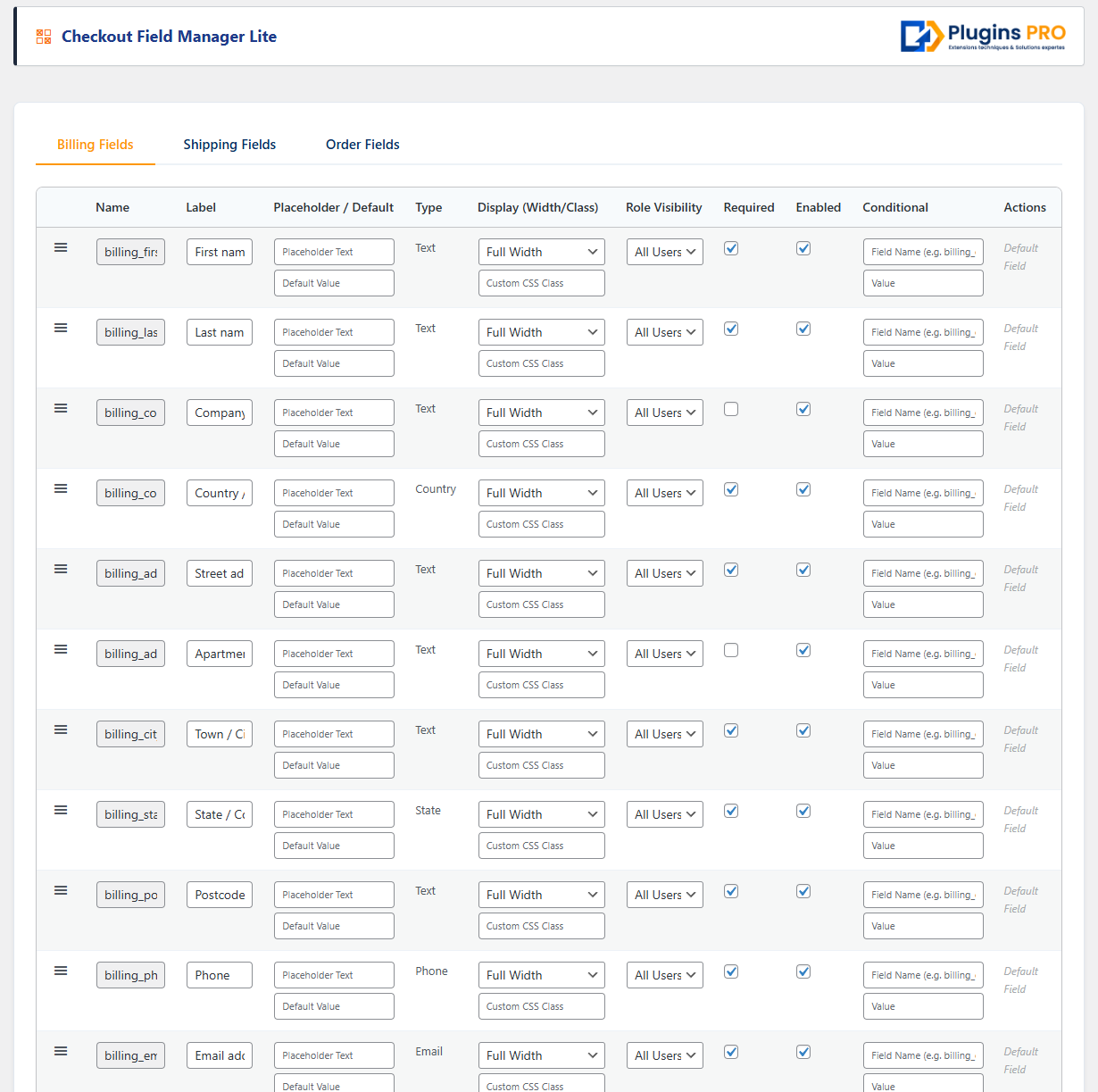The width and height of the screenshot is (1098, 1092).
Task: Expand the Full Width dropdown in State row
Action: coord(541,814)
